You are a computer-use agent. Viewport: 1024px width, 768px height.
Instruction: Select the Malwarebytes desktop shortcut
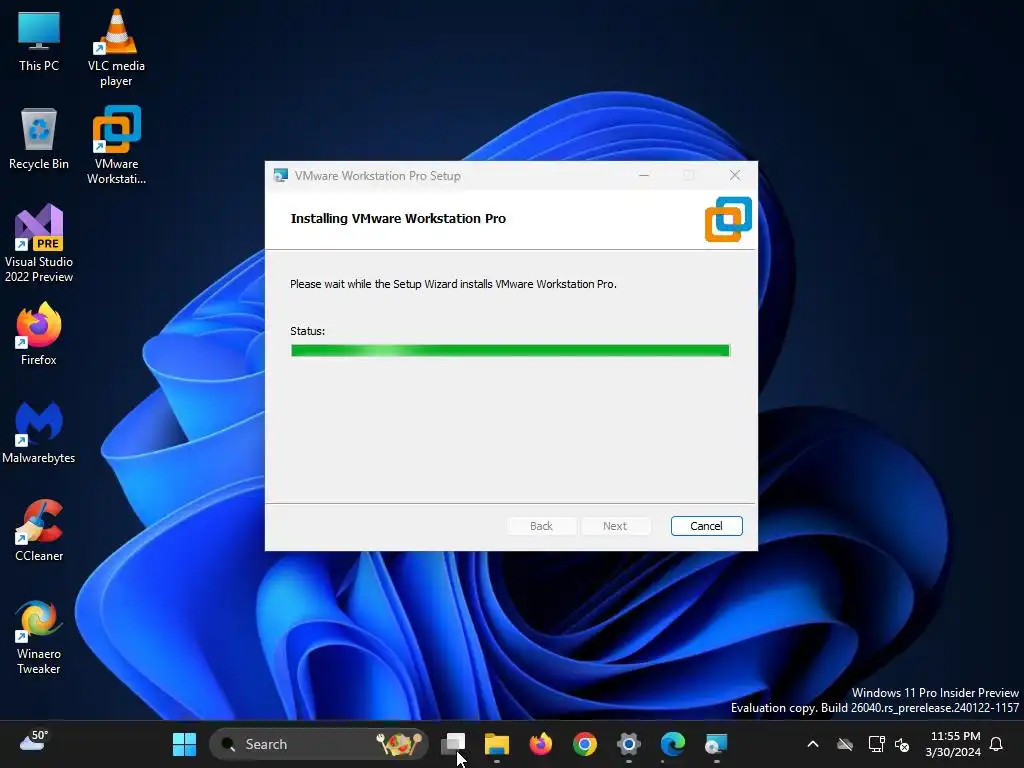click(x=39, y=432)
